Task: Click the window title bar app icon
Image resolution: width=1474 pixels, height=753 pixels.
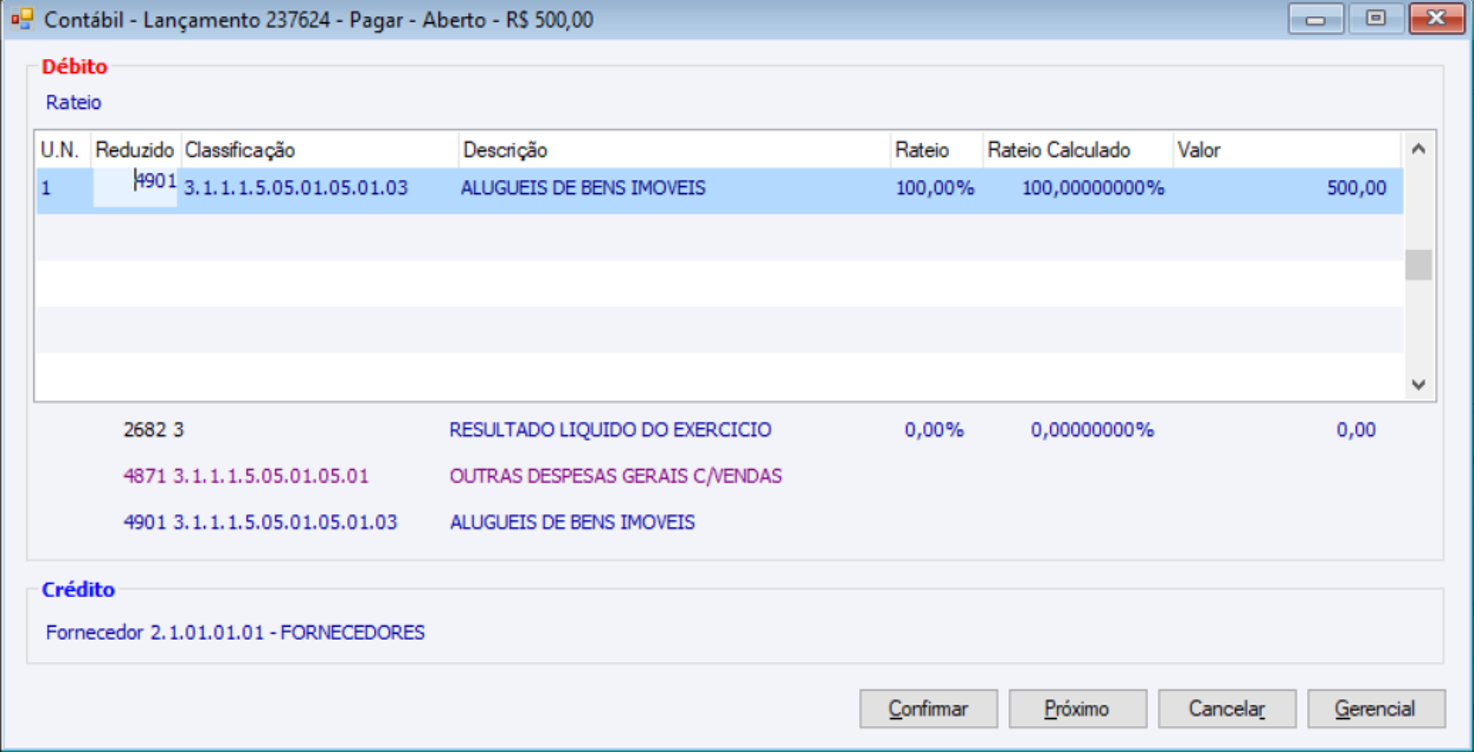Action: (22, 19)
